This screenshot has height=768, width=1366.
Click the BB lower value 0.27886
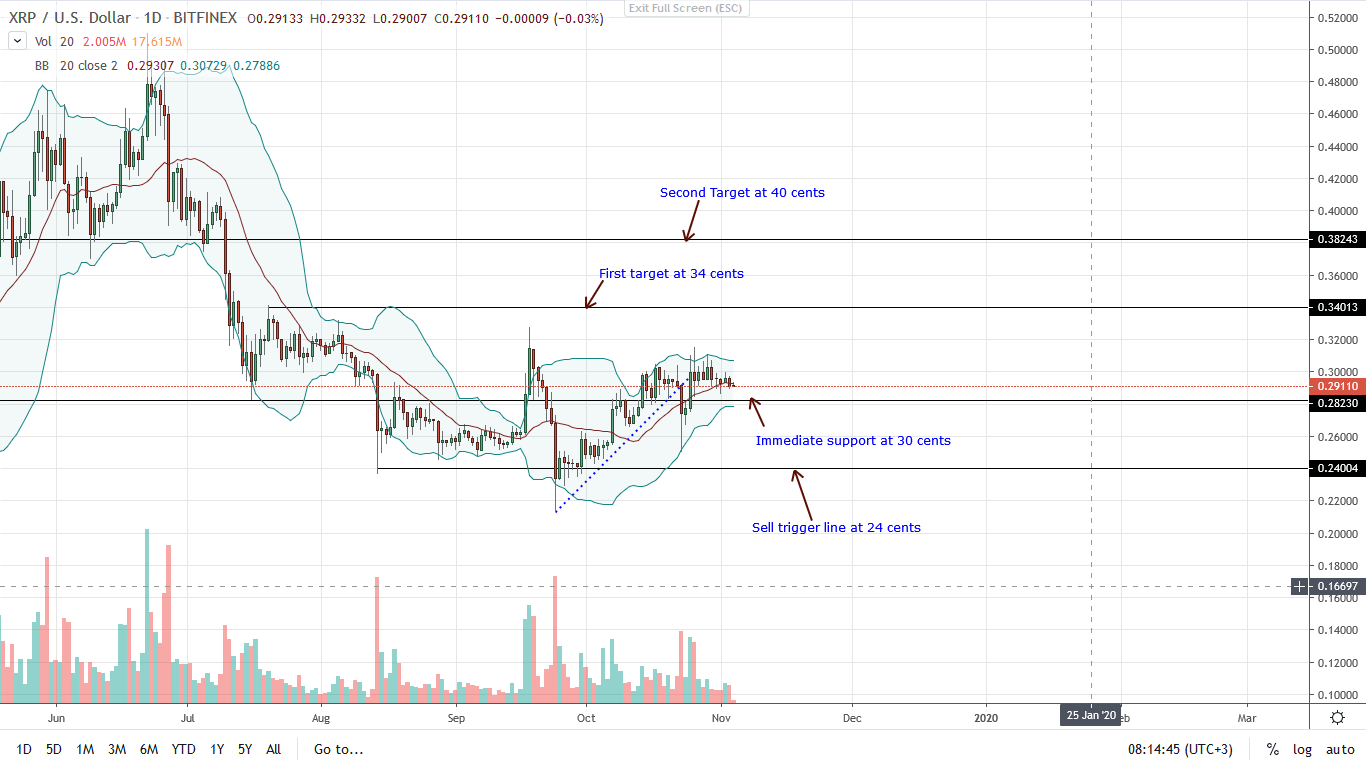(x=258, y=65)
